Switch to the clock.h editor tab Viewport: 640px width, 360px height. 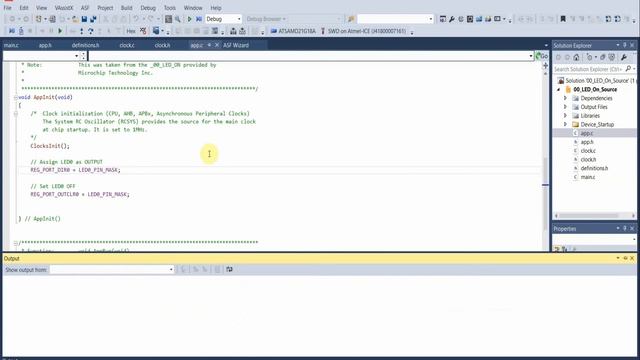click(162, 45)
